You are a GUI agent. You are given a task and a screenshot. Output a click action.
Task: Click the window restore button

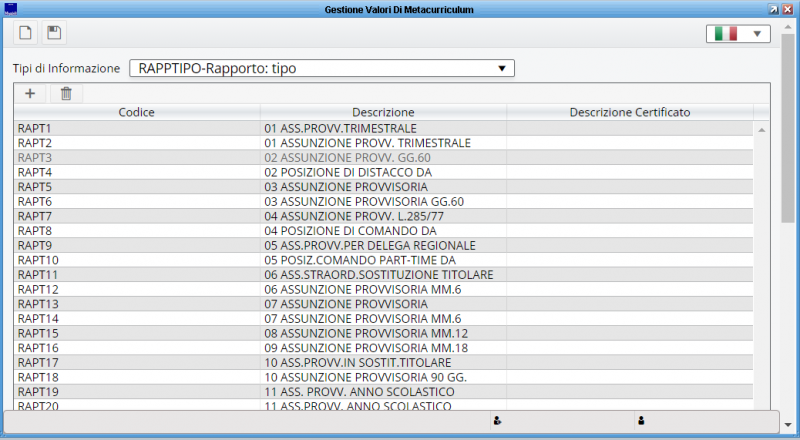(773, 9)
